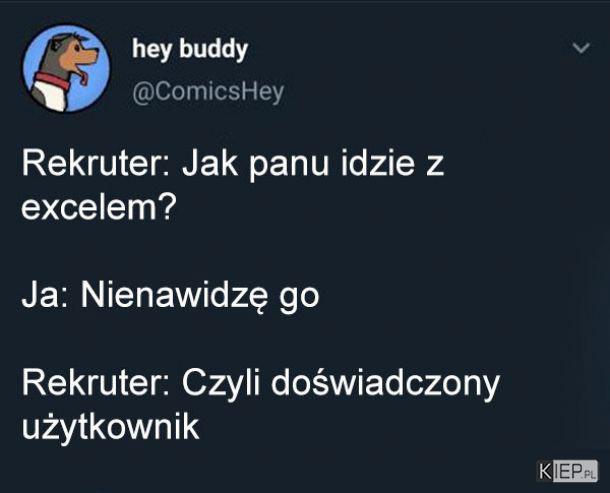Open the hey buddy profile name
Screen dimensions: 610x493
190,49
